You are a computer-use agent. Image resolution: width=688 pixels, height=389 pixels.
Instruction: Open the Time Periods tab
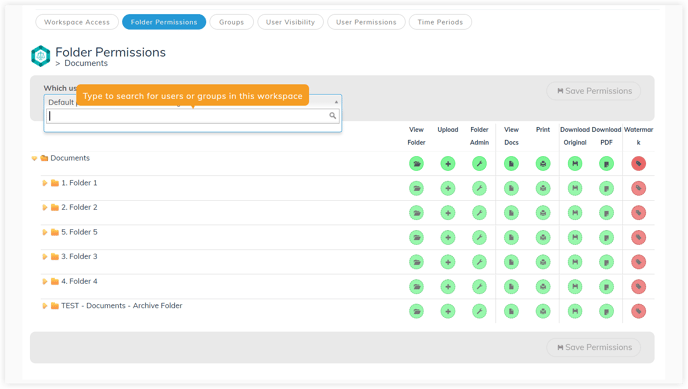coord(440,22)
